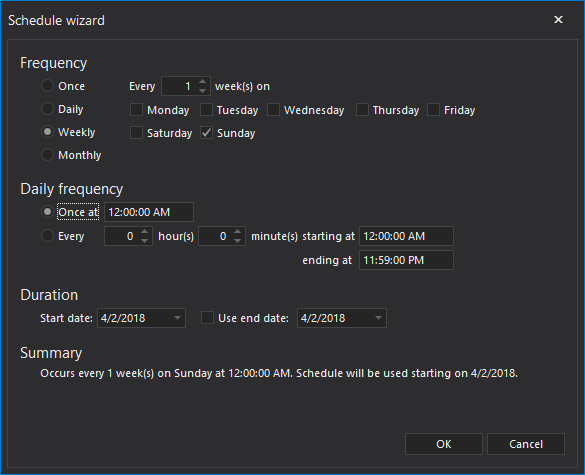Increase hours value with up arrow
This screenshot has width=585, height=475.
point(145,232)
